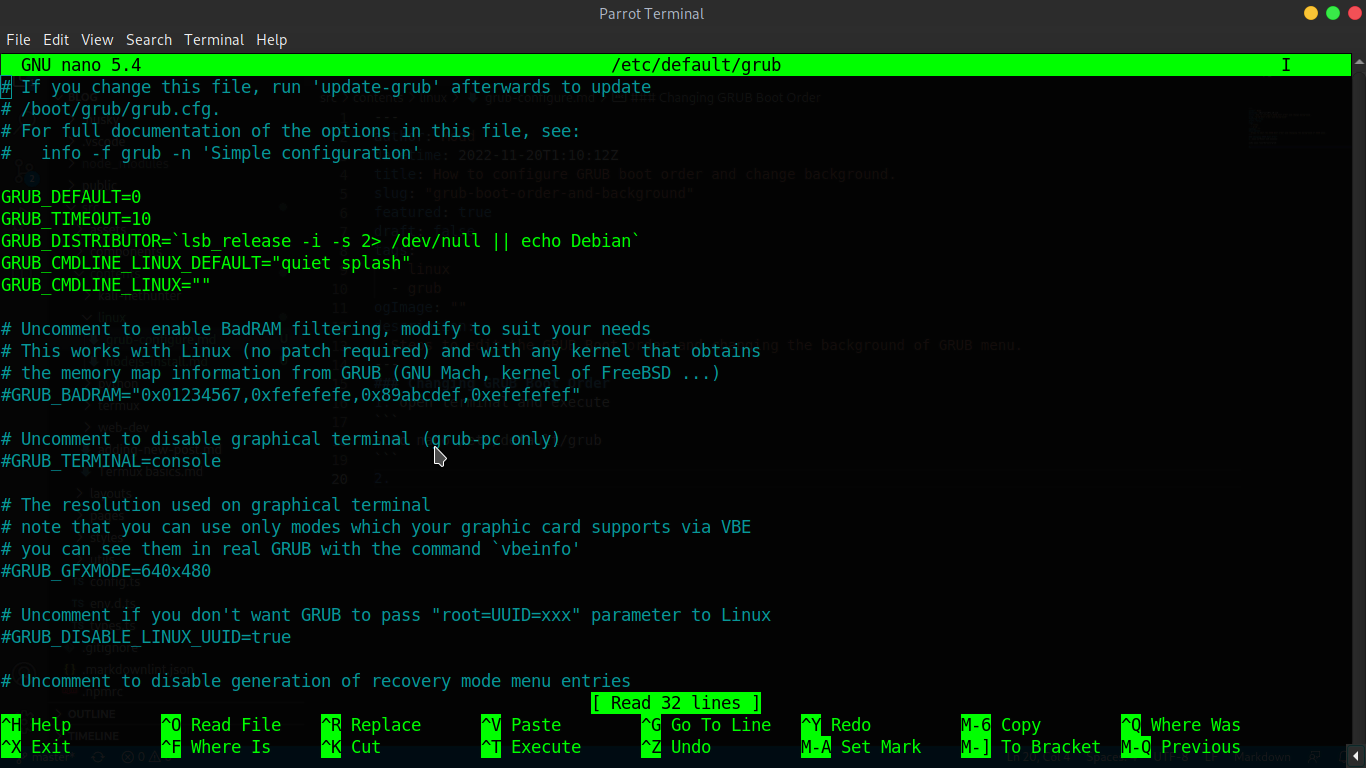This screenshot has width=1366, height=768.
Task: Click the "If you change this file" comment
Action: (326, 87)
